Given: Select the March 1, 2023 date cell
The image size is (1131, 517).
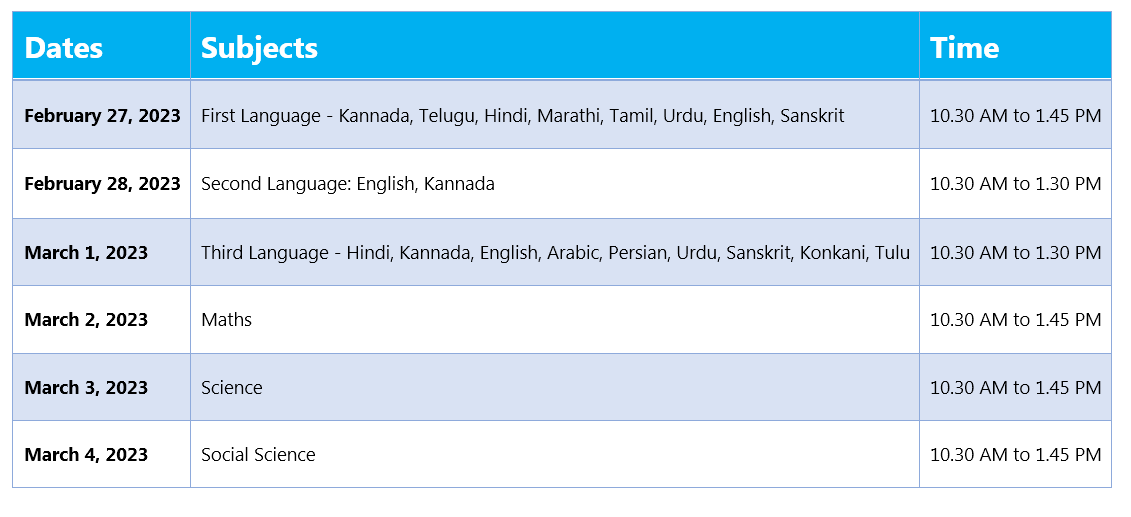Looking at the screenshot, I should point(102,252).
